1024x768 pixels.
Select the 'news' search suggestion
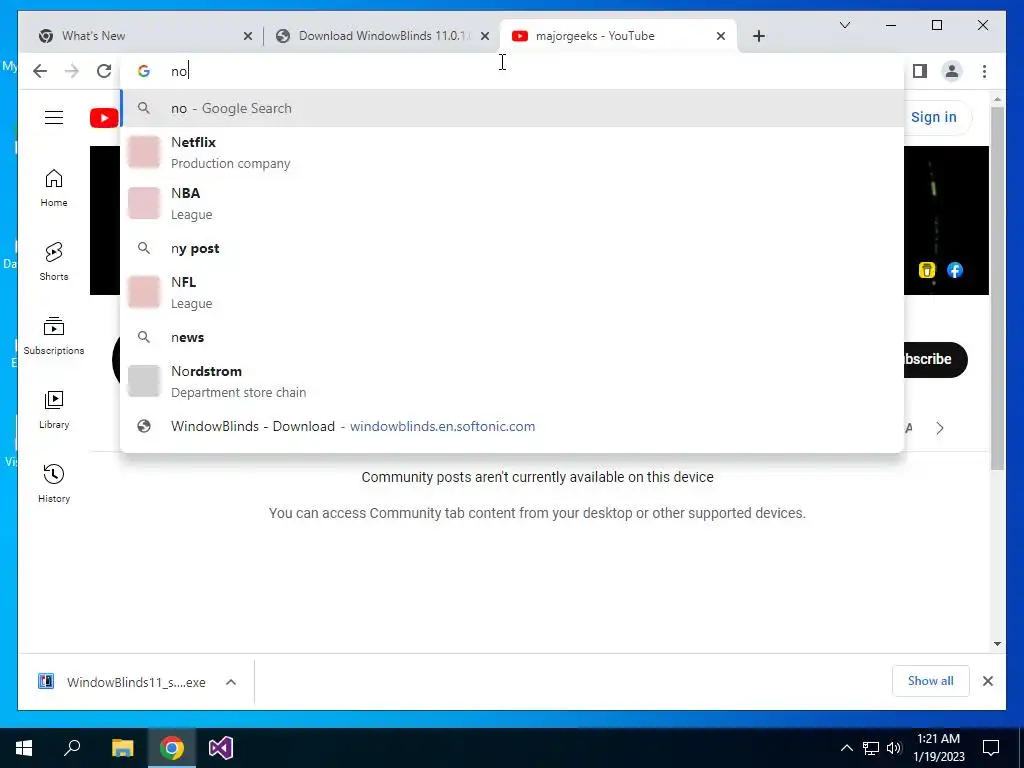tap(512, 337)
